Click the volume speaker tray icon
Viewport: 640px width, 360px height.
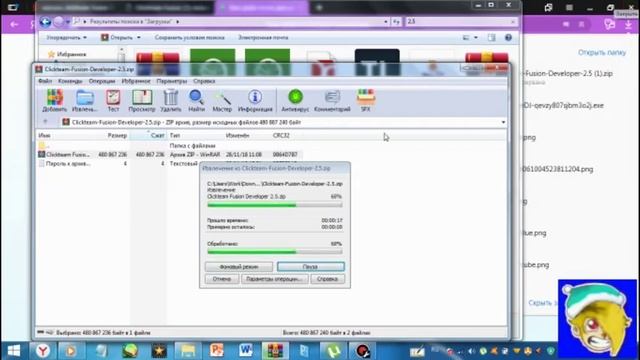[x=471, y=351]
